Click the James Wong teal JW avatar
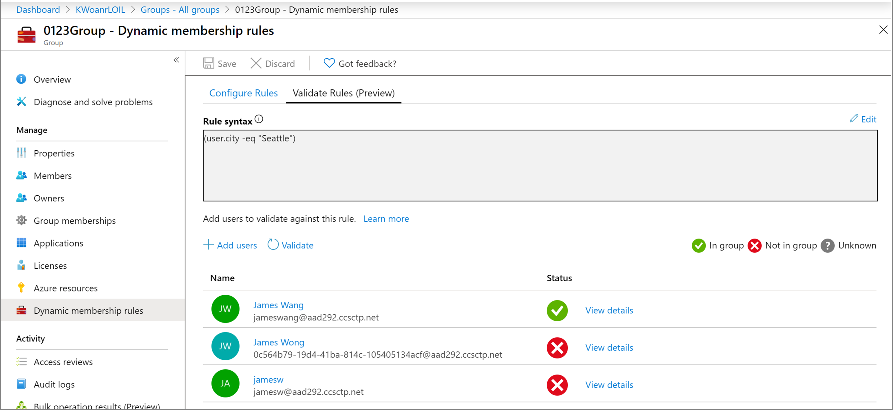 (226, 346)
